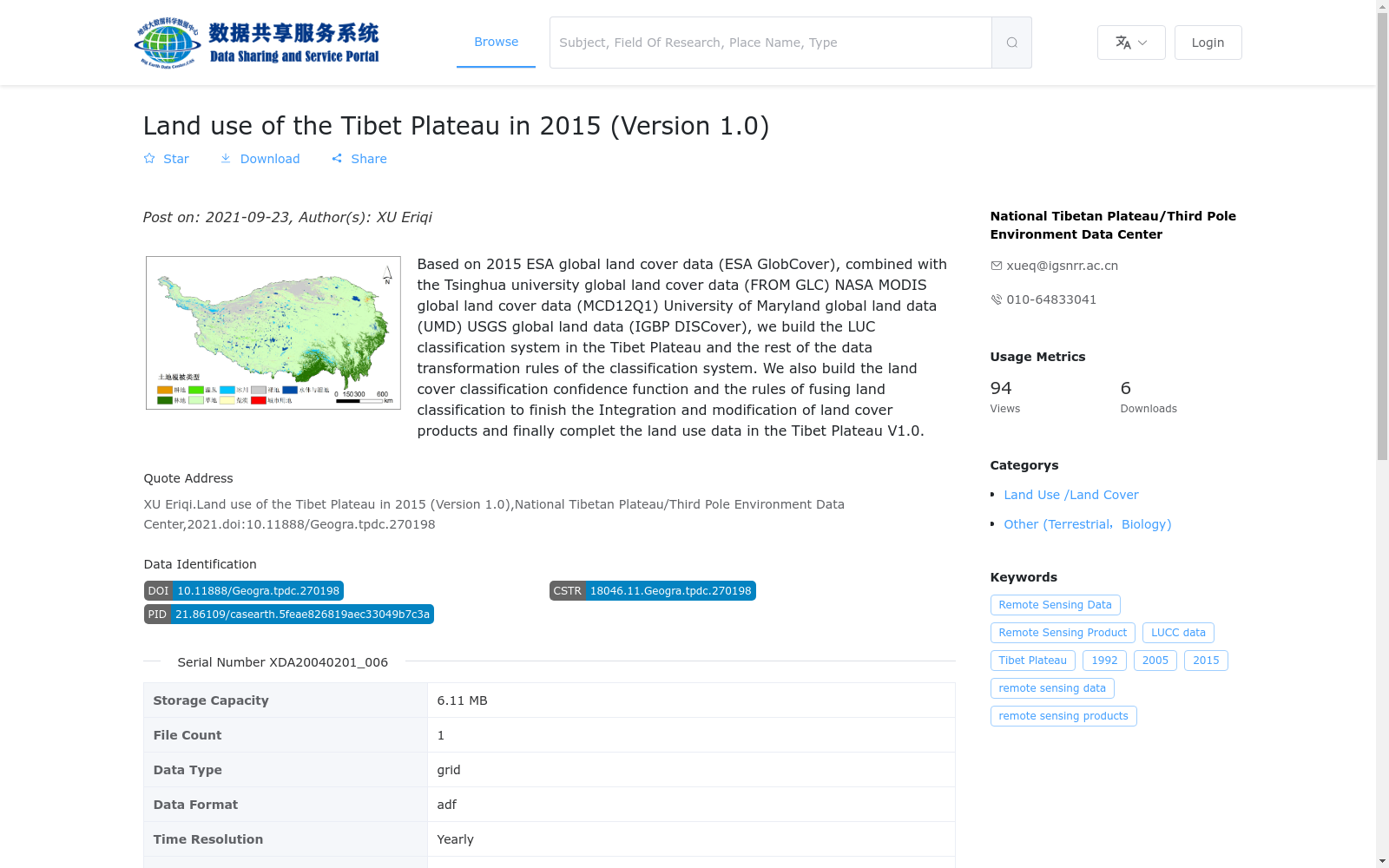The image size is (1389, 868).
Task: Click the magnifier search button
Action: click(x=1011, y=43)
